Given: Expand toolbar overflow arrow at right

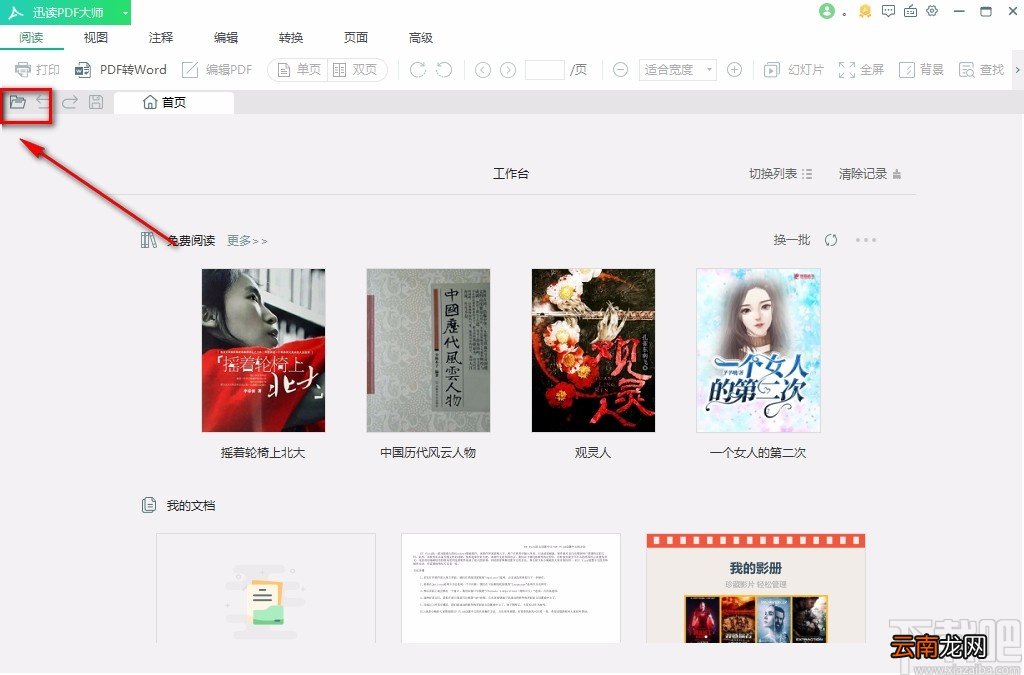Looking at the screenshot, I should tap(1017, 69).
